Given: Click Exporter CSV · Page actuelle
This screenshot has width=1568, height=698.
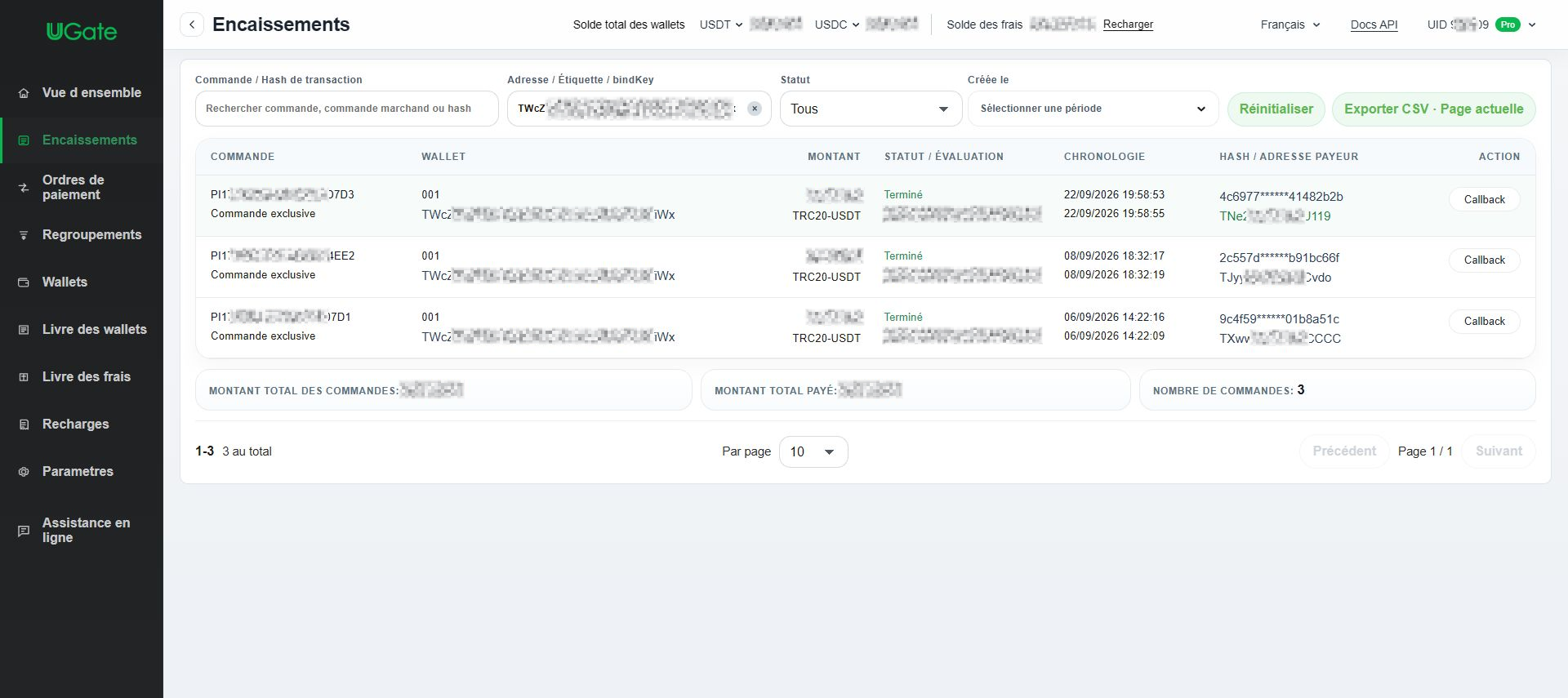Looking at the screenshot, I should point(1433,109).
